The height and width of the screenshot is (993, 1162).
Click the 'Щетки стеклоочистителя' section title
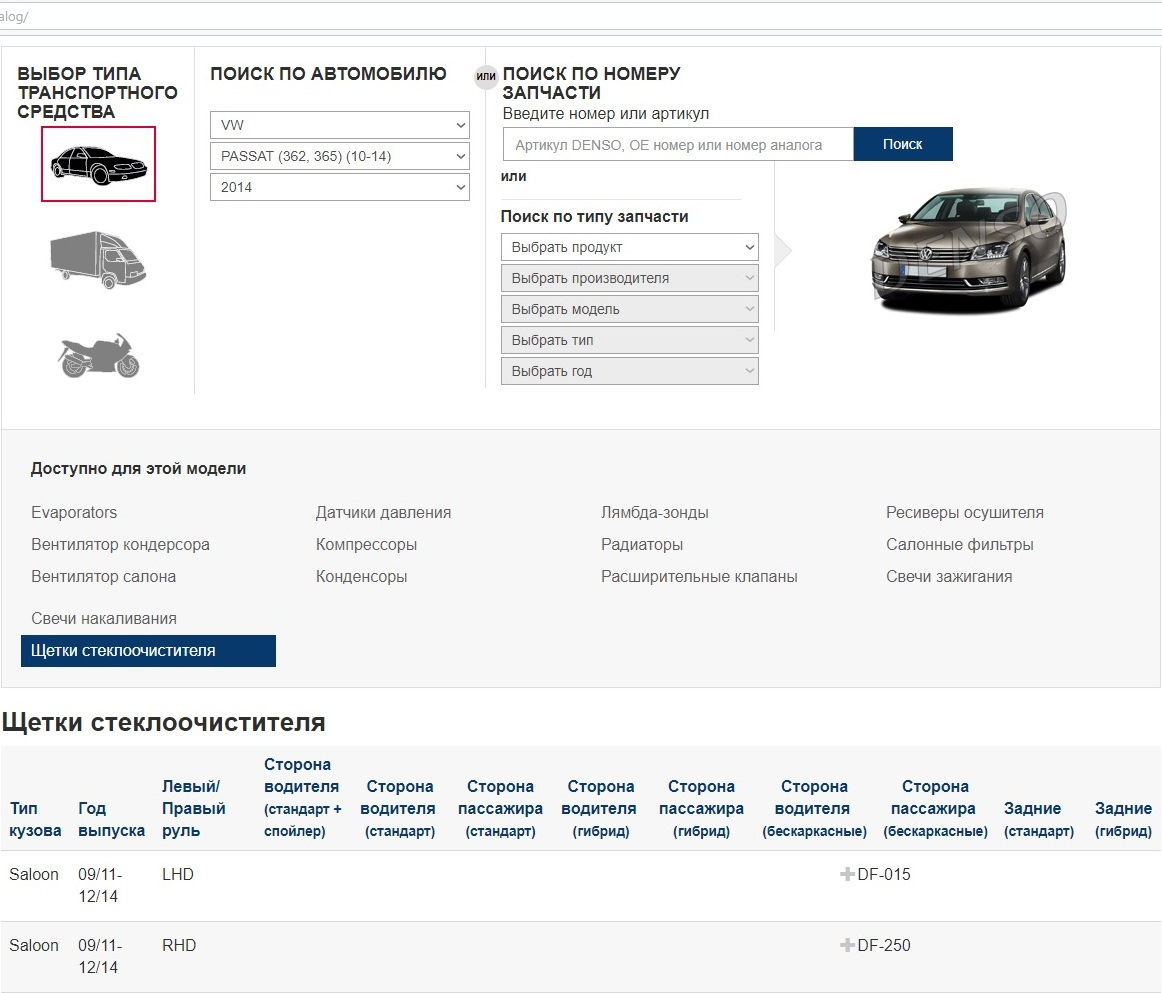(164, 723)
